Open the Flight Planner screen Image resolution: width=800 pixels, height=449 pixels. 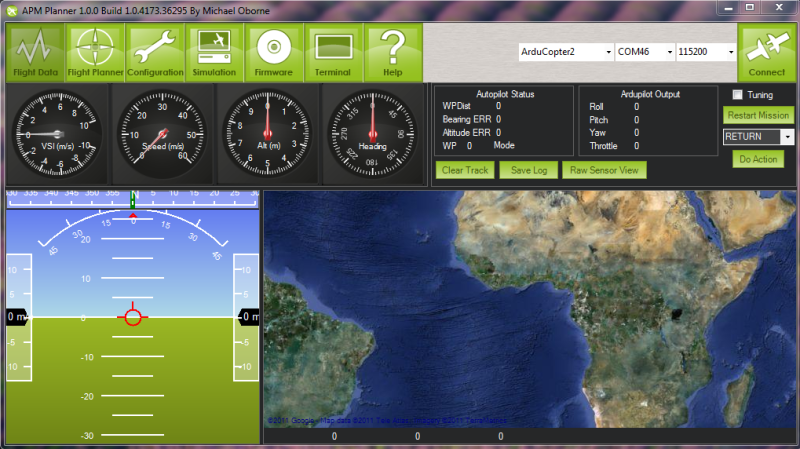click(x=95, y=52)
